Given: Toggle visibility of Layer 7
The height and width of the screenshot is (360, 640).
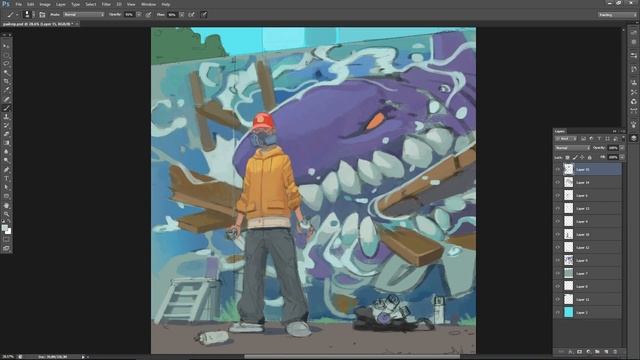Looking at the screenshot, I should pyautogui.click(x=558, y=273).
